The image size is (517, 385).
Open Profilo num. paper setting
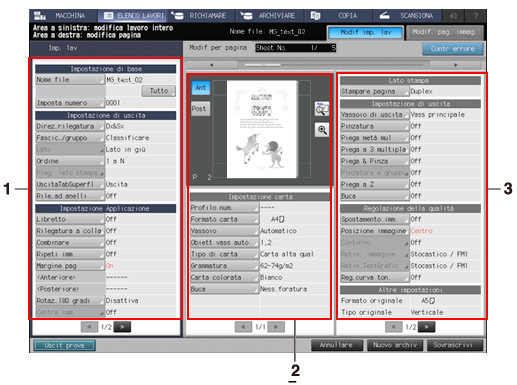(x=224, y=208)
